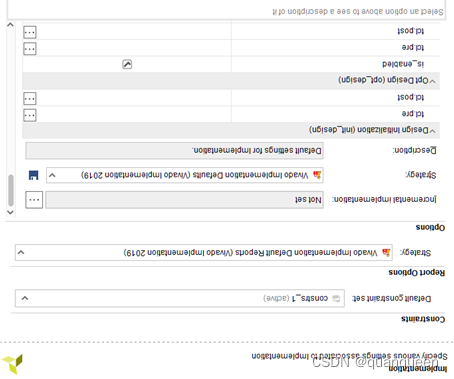
Task: Click the scrollbar arrow beside the Incremental implementation row
Action: click(10, 212)
